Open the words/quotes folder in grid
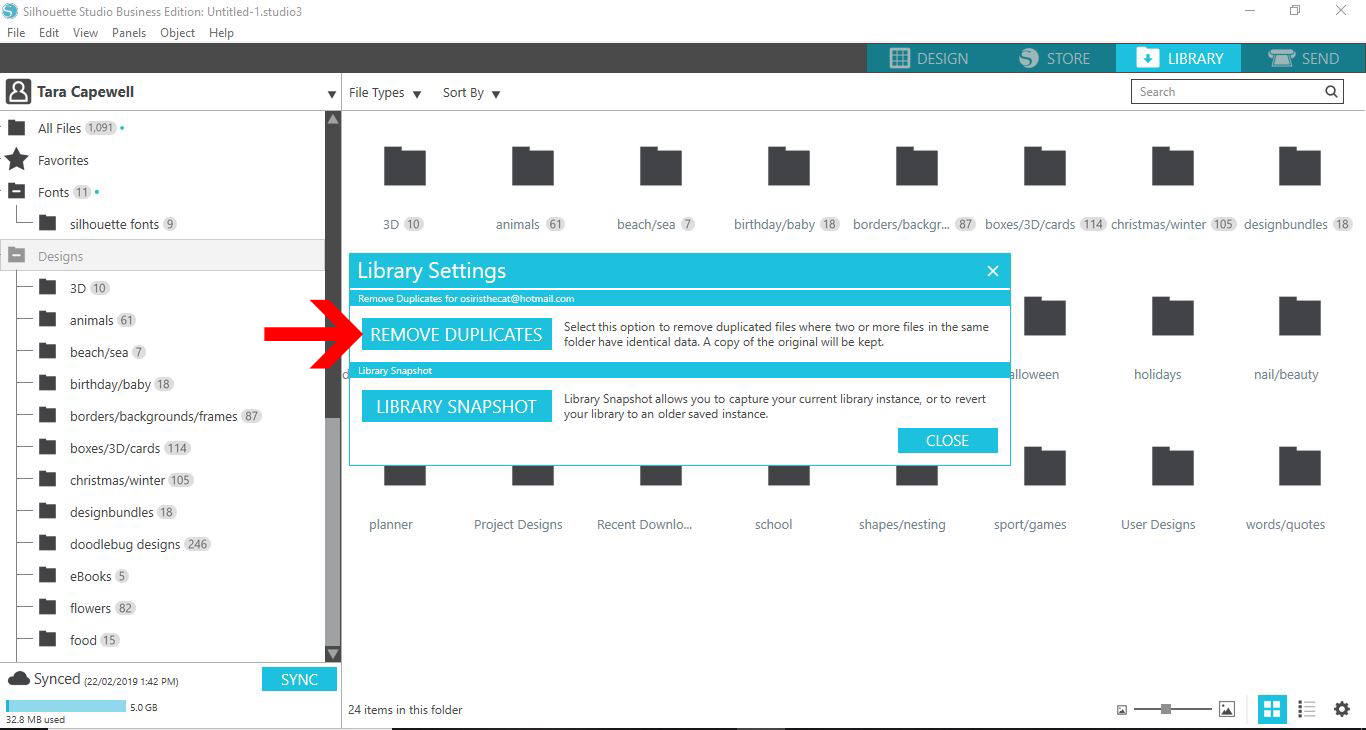Image resolution: width=1366 pixels, height=730 pixels. point(1300,466)
